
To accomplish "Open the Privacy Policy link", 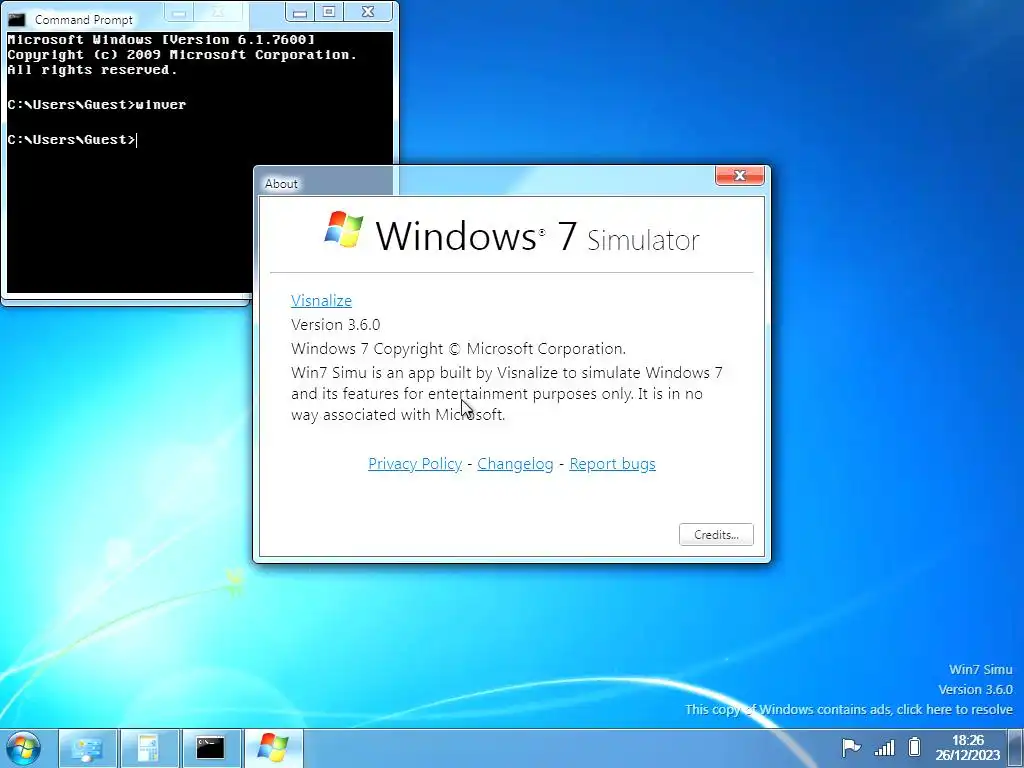I will click(415, 464).
